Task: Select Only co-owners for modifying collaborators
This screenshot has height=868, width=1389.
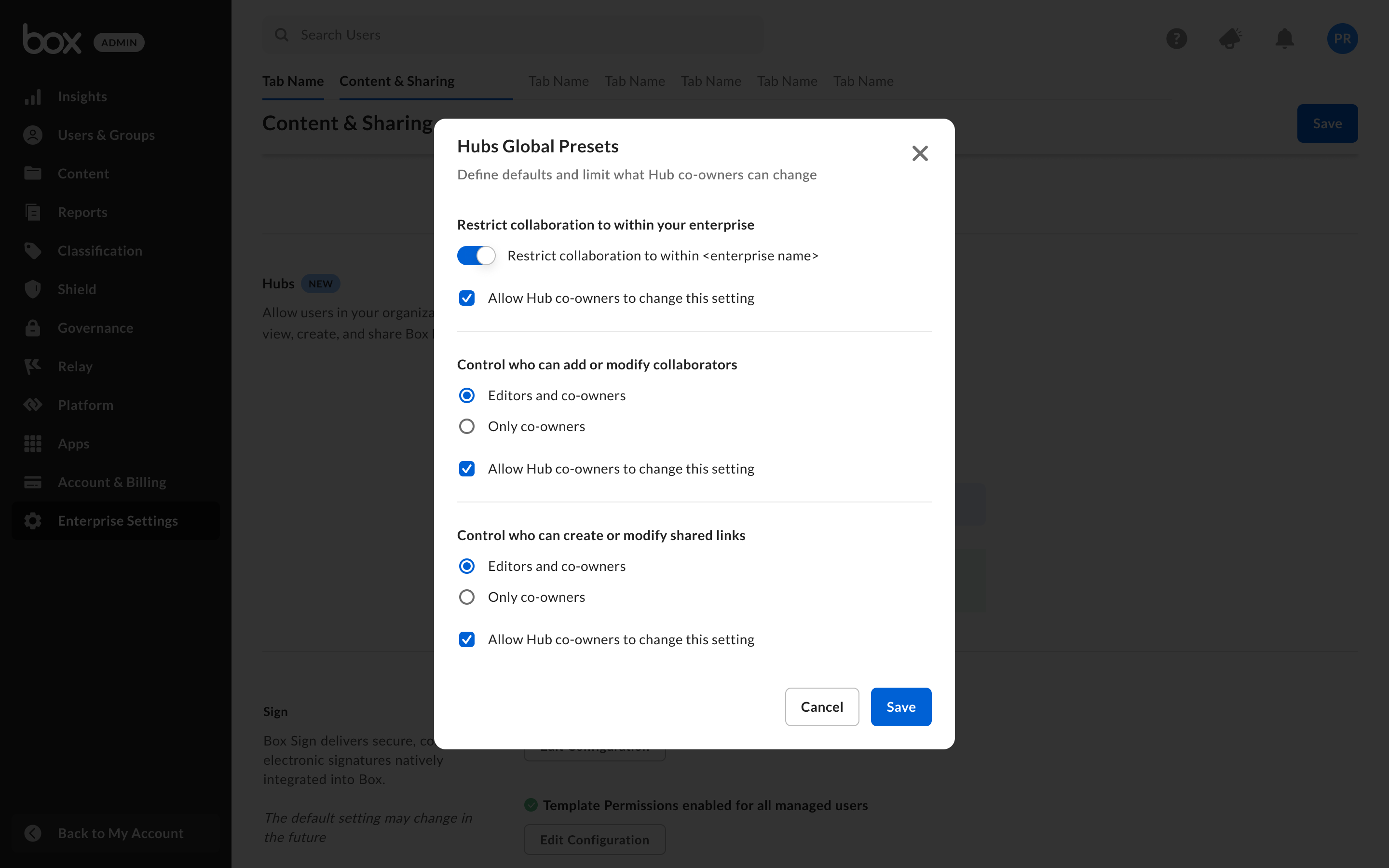Action: tap(467, 427)
